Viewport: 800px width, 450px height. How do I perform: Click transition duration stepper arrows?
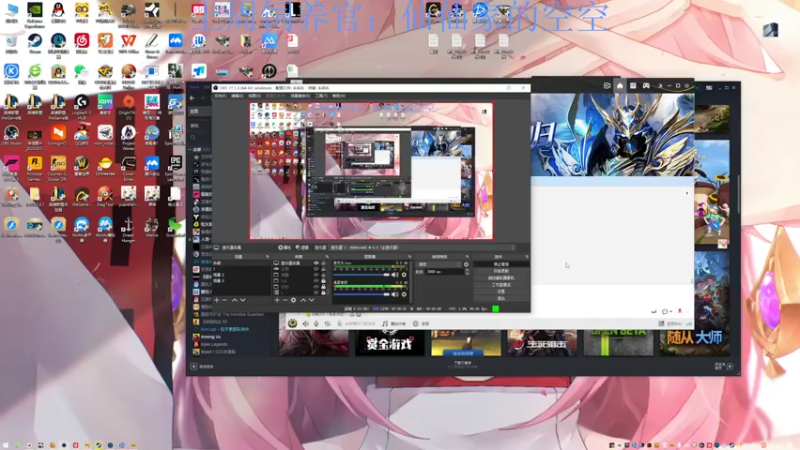click(x=467, y=272)
